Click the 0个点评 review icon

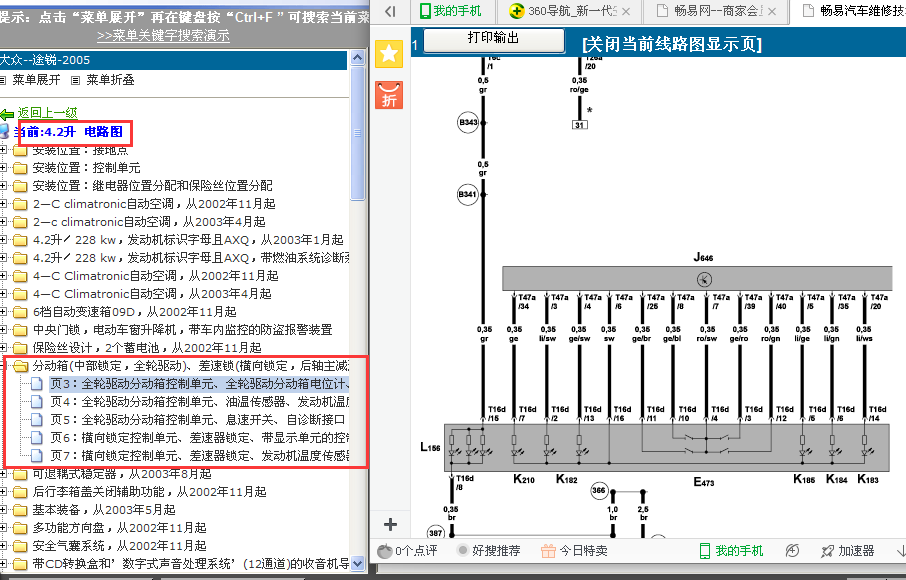click(x=384, y=551)
